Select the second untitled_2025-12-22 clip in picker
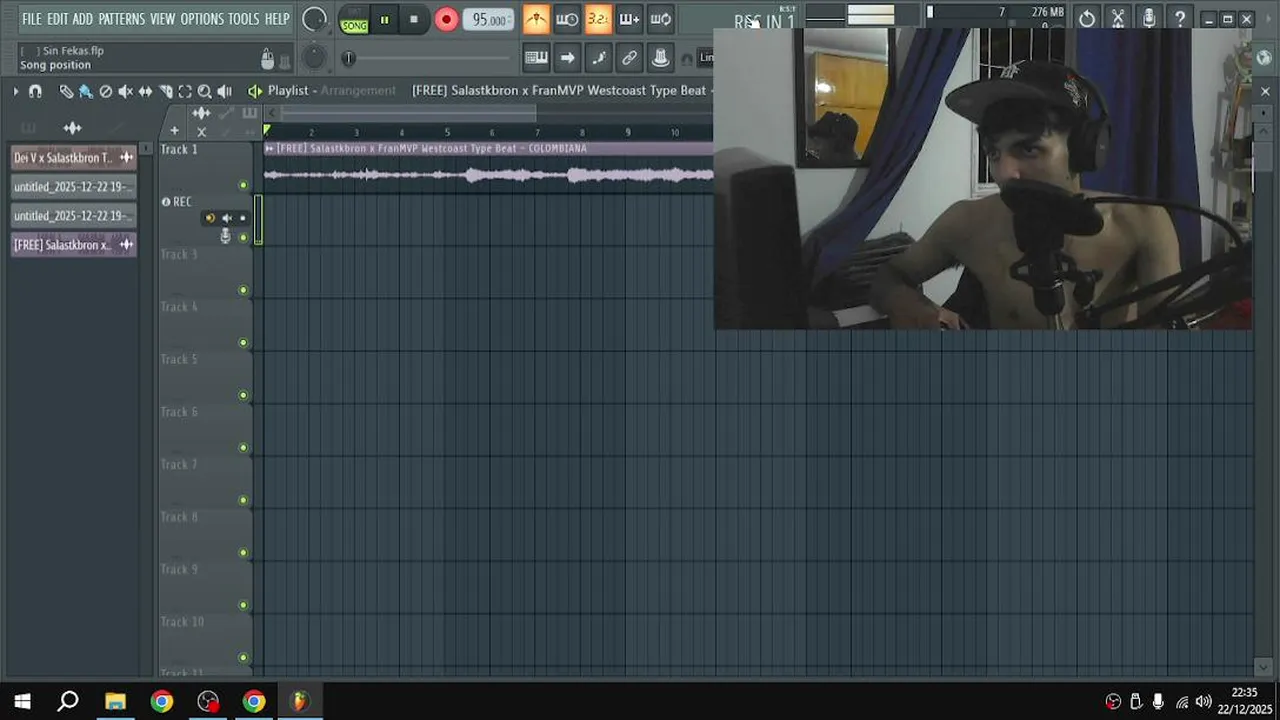This screenshot has width=1280, height=720. tap(73, 216)
